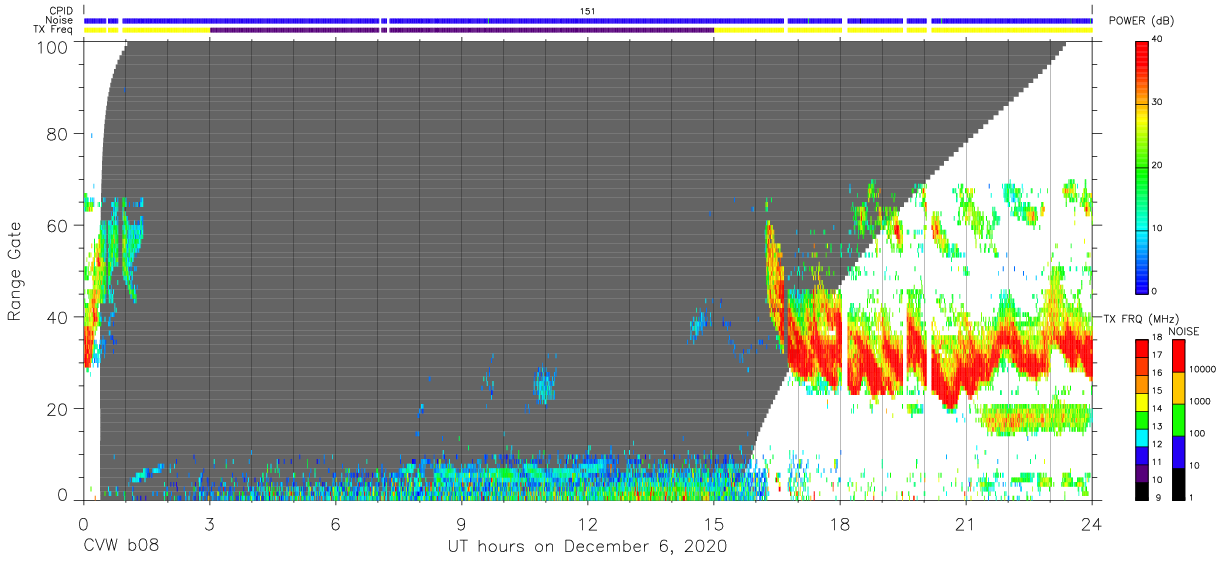Click the red swatch in the TX FRQ legend
The image size is (1228, 567).
pyautogui.click(x=1141, y=348)
